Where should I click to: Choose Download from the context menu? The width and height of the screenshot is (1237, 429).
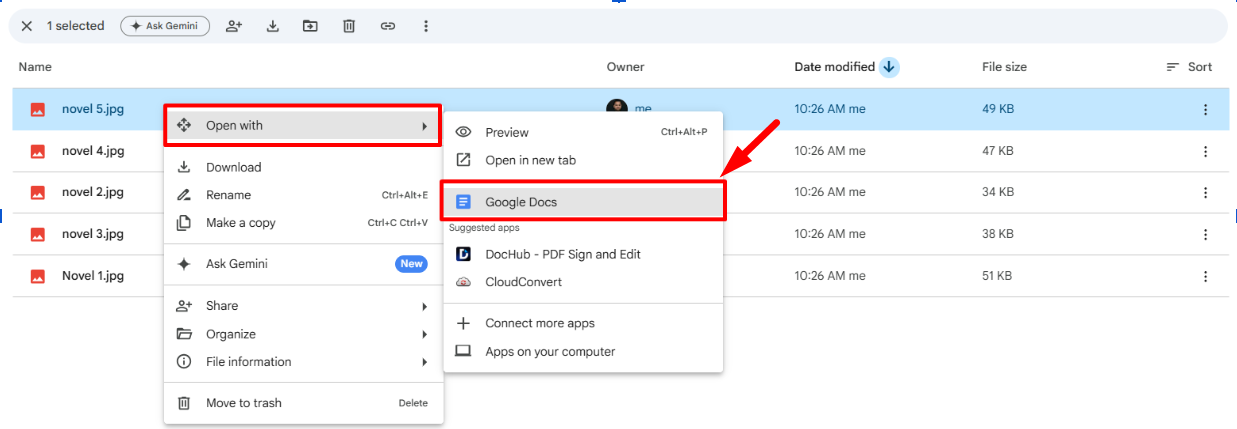tap(303, 167)
